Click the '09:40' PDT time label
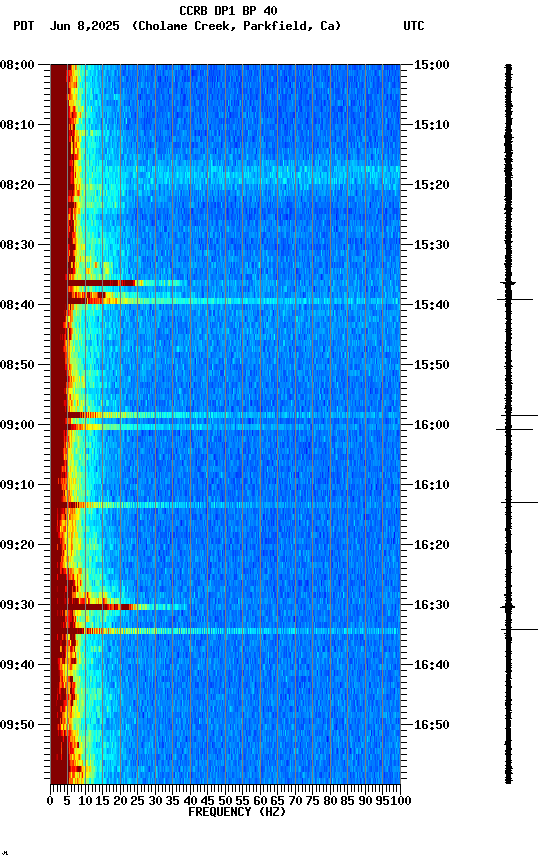The height and width of the screenshot is (864, 552). (x=17, y=665)
